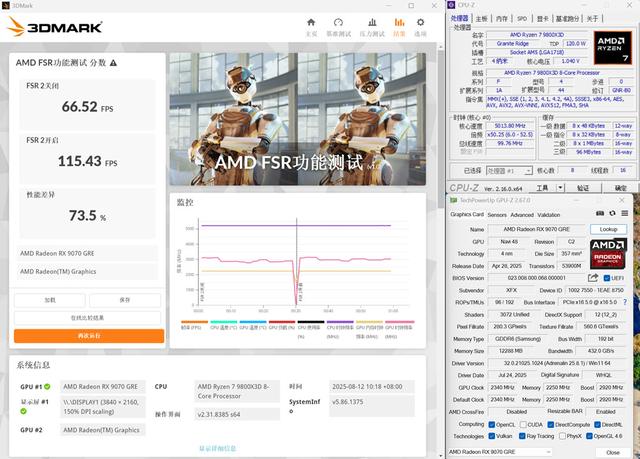Click the AMD FSR feature test thumbnail image

(298, 119)
